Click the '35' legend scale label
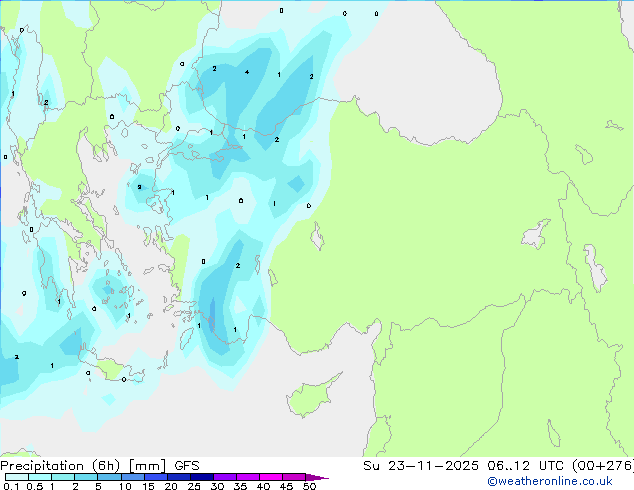The height and width of the screenshot is (490, 634). pos(240,486)
